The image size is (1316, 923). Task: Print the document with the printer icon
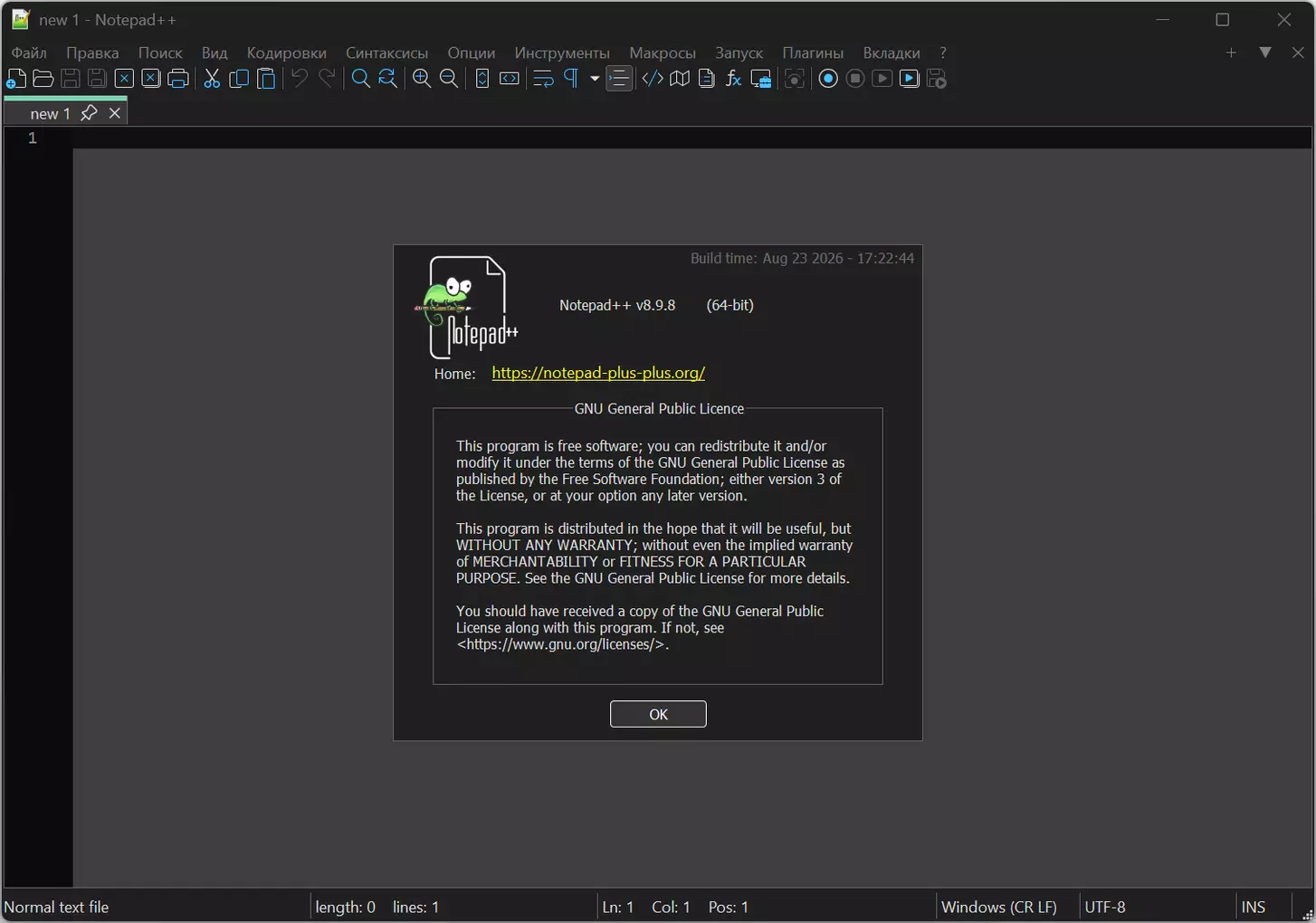[178, 79]
